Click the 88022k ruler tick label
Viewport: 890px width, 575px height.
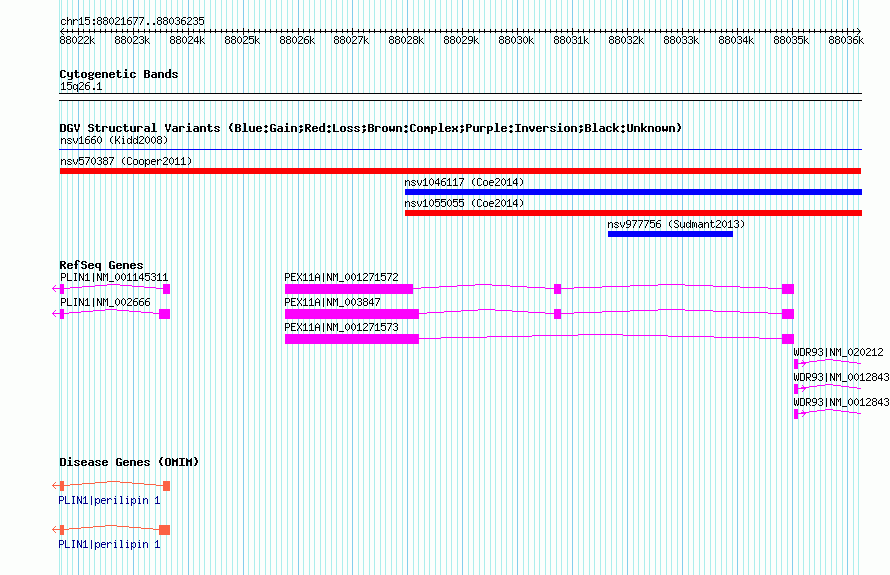pyautogui.click(x=77, y=40)
